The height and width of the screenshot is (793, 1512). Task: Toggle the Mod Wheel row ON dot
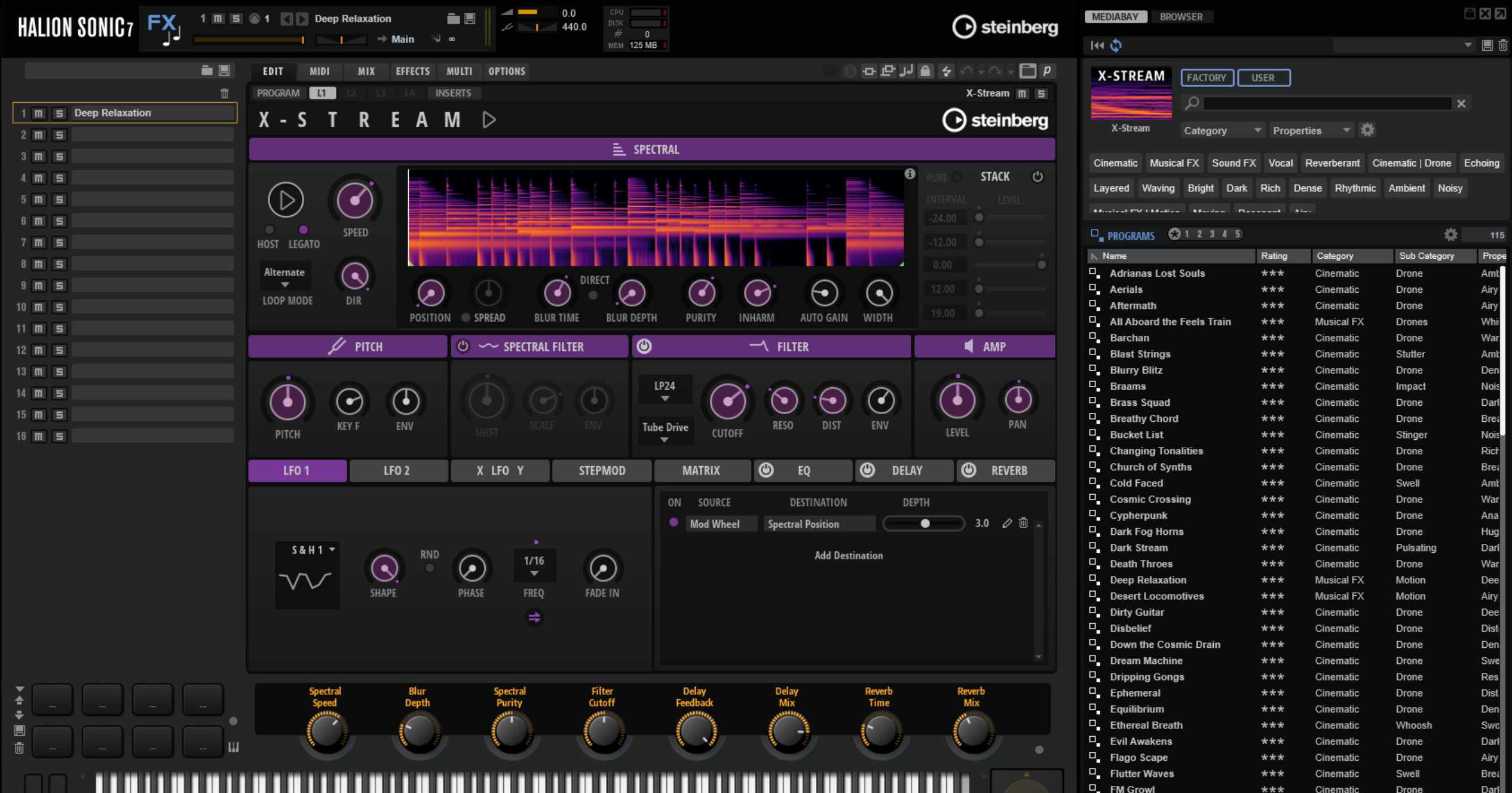coord(674,522)
